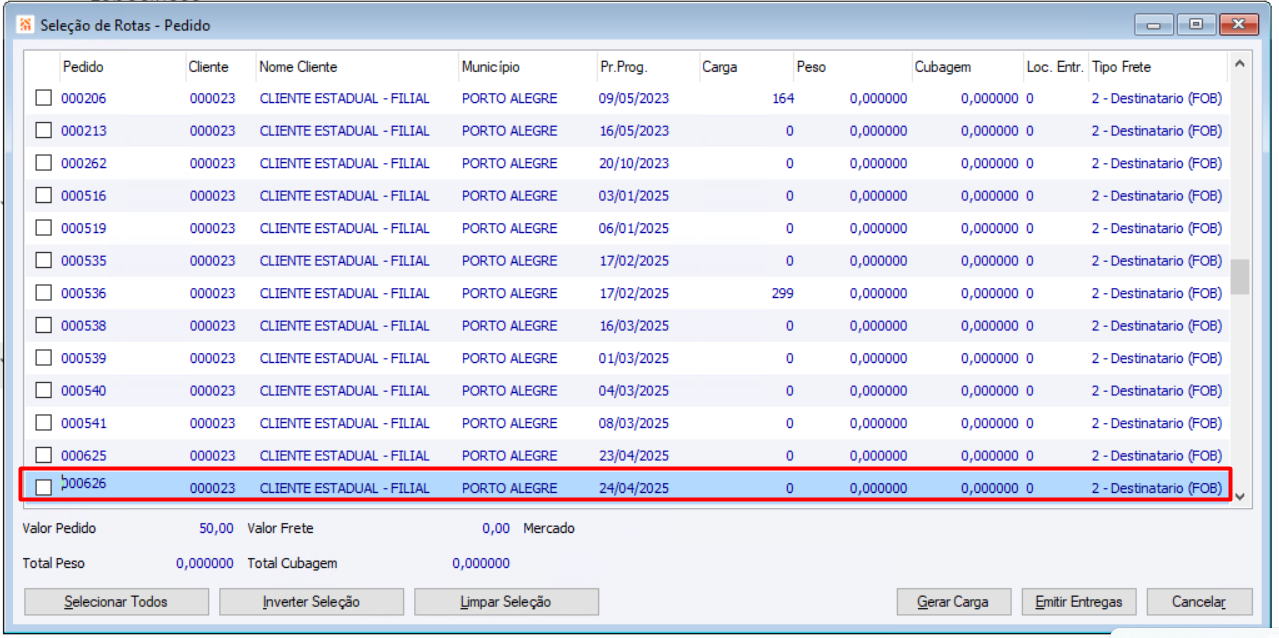The image size is (1279, 638).
Task: Tick the checkbox for pedido 000535
Action: tap(43, 261)
